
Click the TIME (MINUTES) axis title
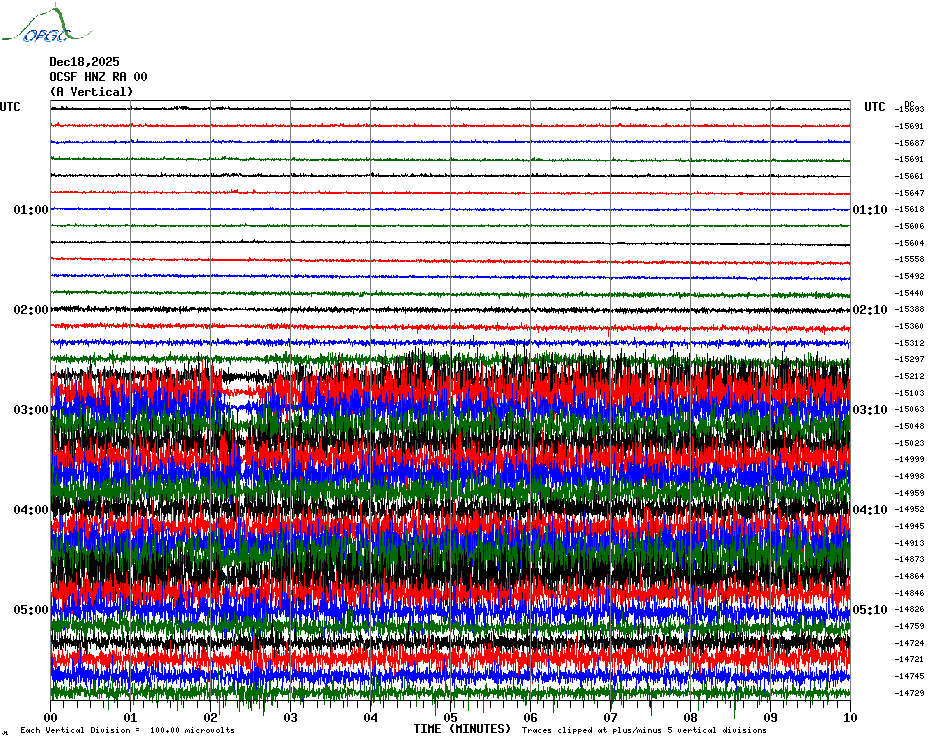462,729
